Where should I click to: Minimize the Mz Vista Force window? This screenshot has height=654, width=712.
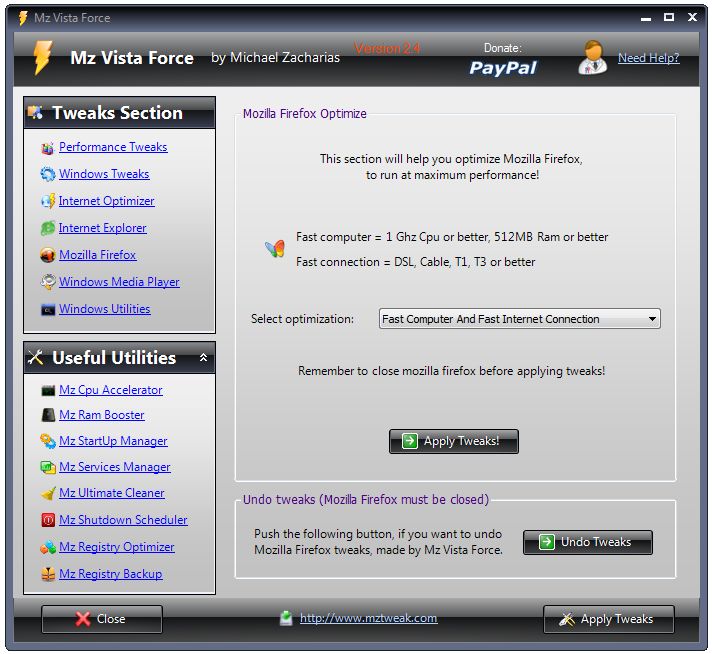[646, 18]
